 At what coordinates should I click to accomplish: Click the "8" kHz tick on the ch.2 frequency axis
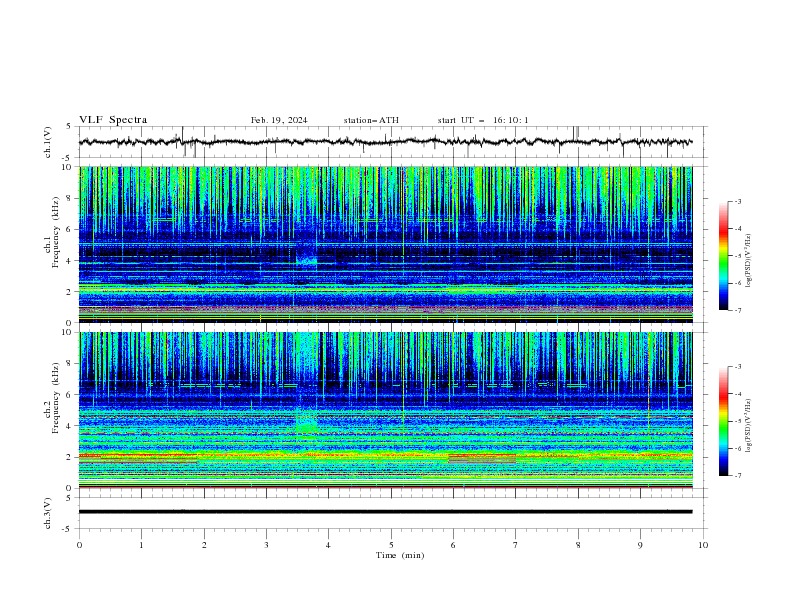69,363
